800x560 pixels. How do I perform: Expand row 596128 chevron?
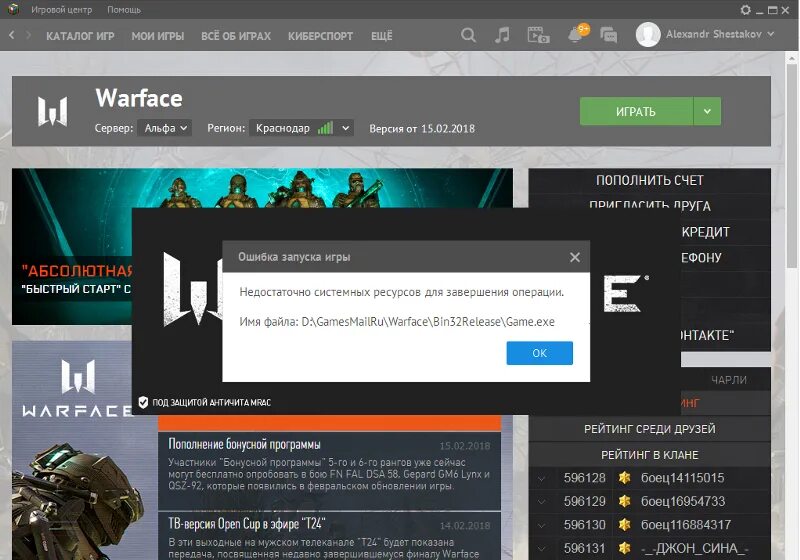(x=541, y=478)
